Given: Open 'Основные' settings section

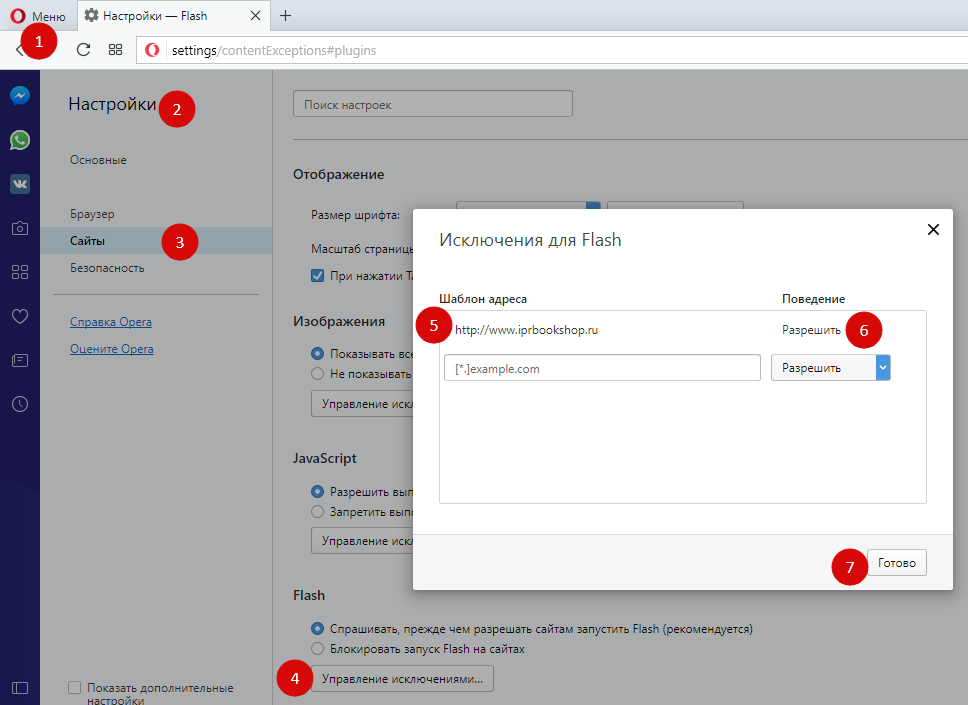Looking at the screenshot, I should pyautogui.click(x=98, y=160).
